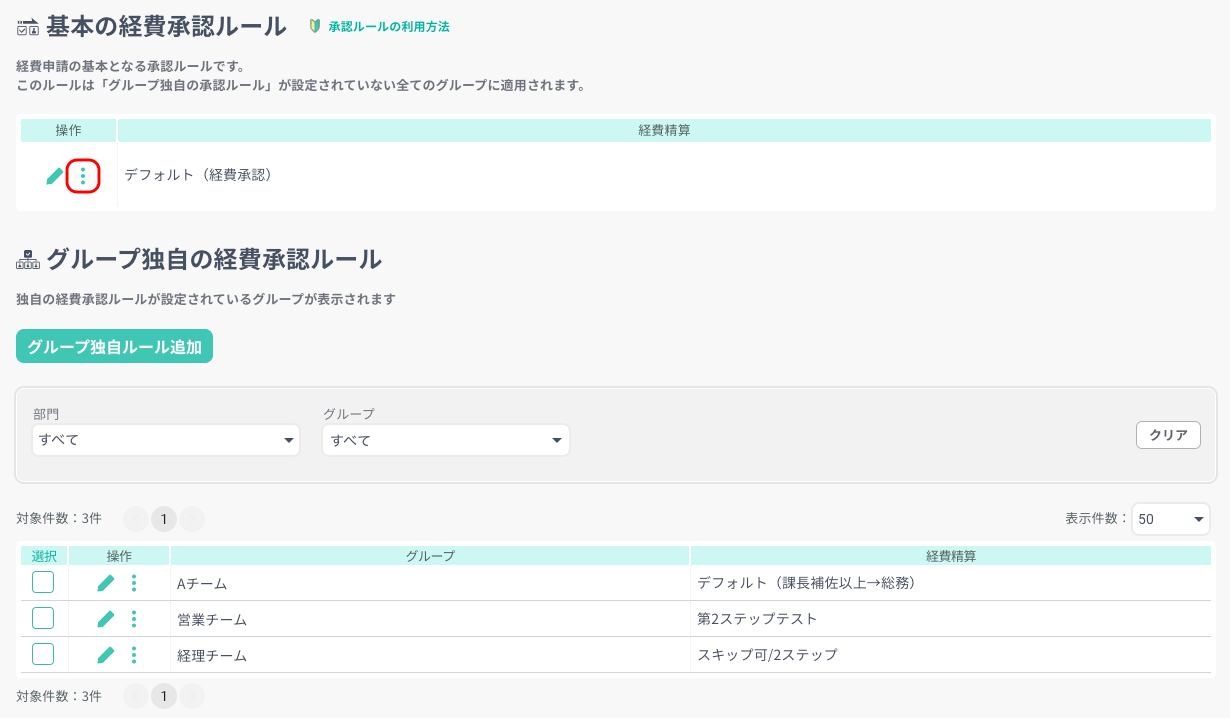1230x718 pixels.
Task: Edit the 営業チーム rule with pencil icon
Action: tap(106, 619)
